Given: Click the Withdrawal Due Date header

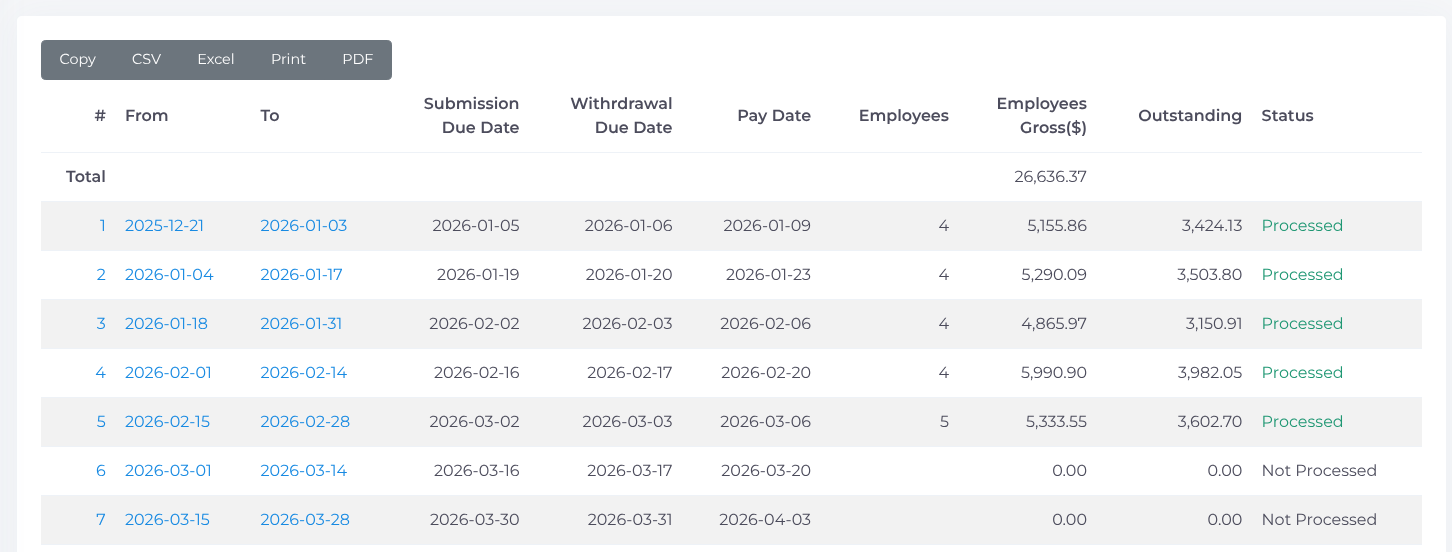Looking at the screenshot, I should [x=621, y=116].
